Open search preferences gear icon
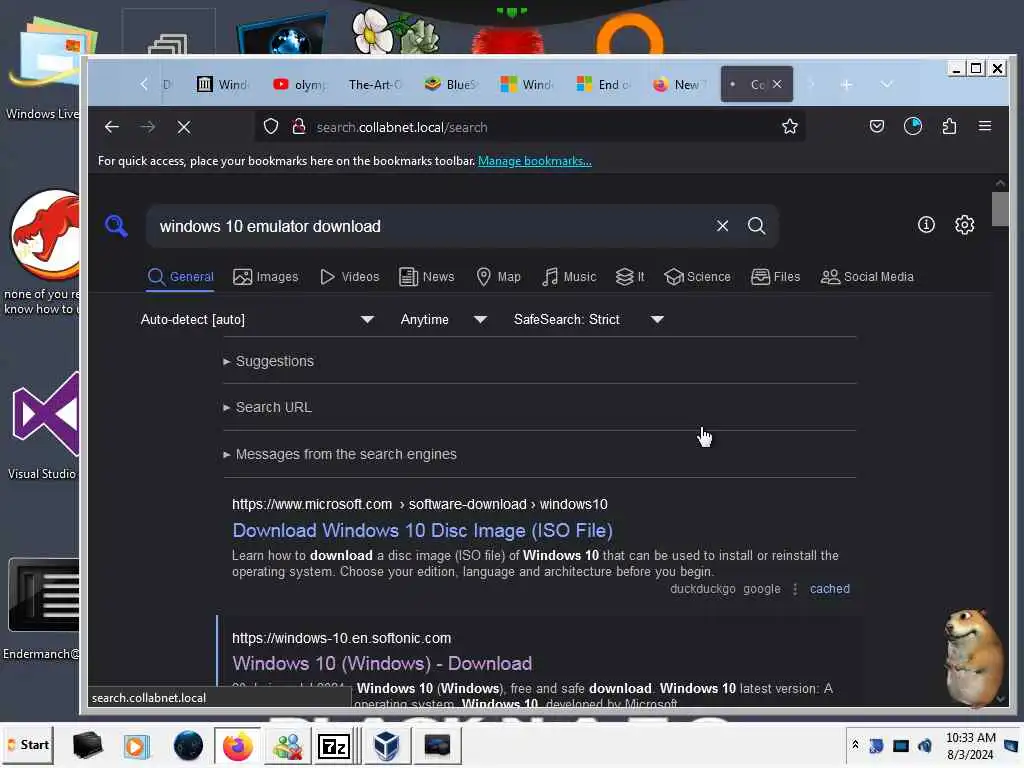Screen dimensions: 1024x768 pos(965,225)
